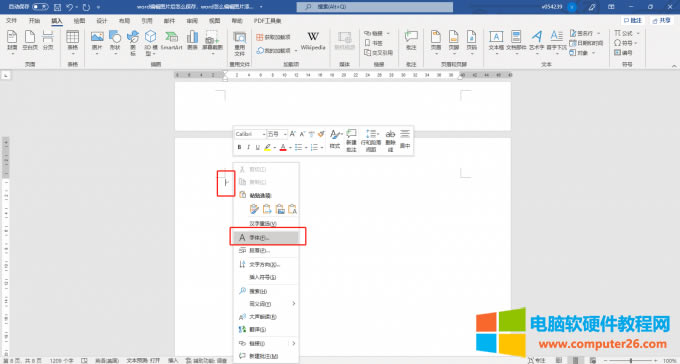Switch to the PDF工具集 ribbon tab
The image size is (680, 364).
(268, 21)
